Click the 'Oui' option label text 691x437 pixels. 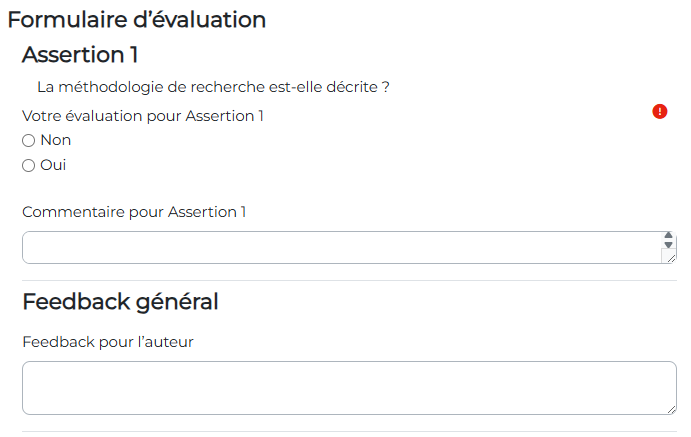coord(53,166)
